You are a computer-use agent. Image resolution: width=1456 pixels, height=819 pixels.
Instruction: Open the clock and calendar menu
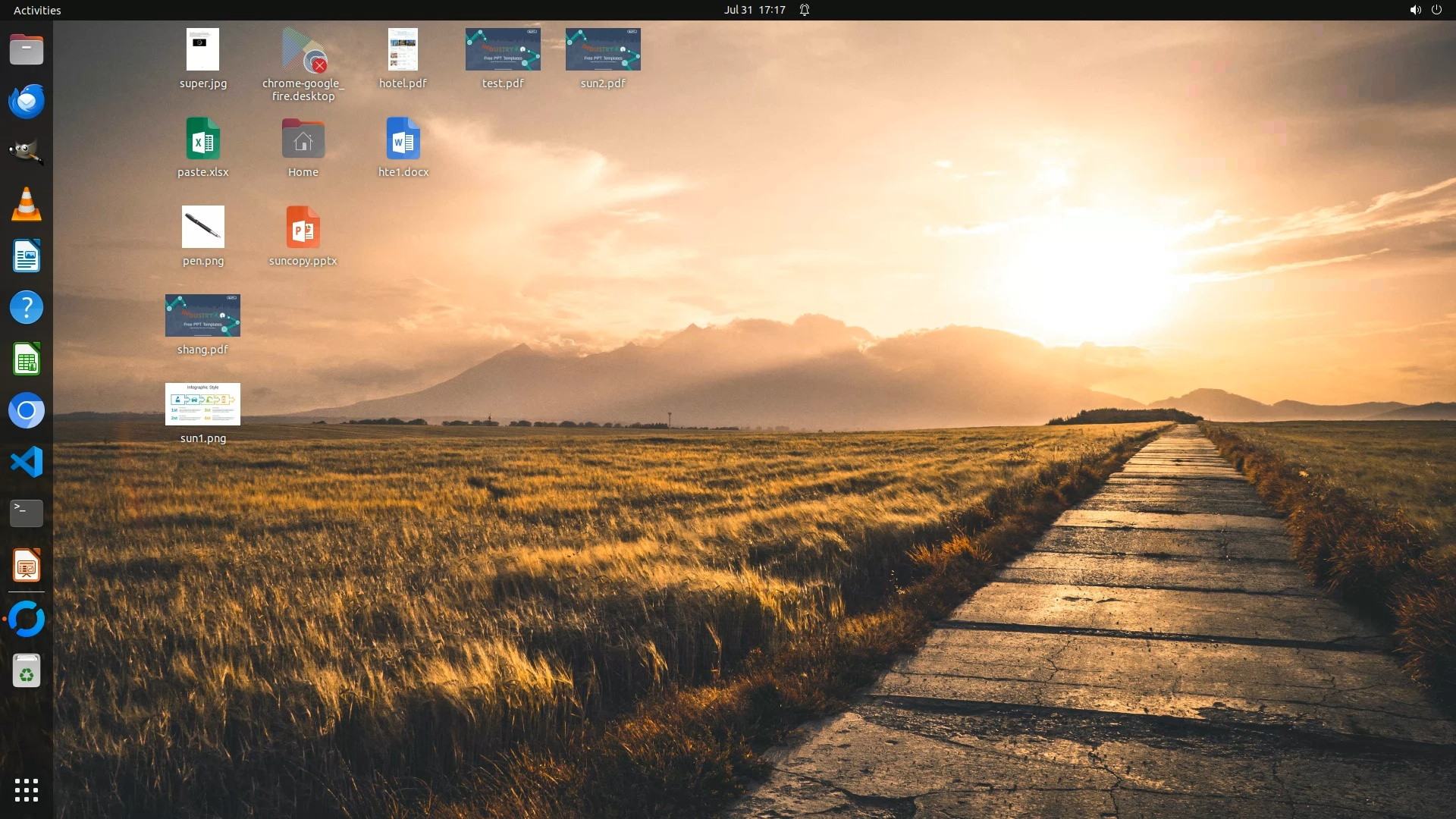[754, 10]
